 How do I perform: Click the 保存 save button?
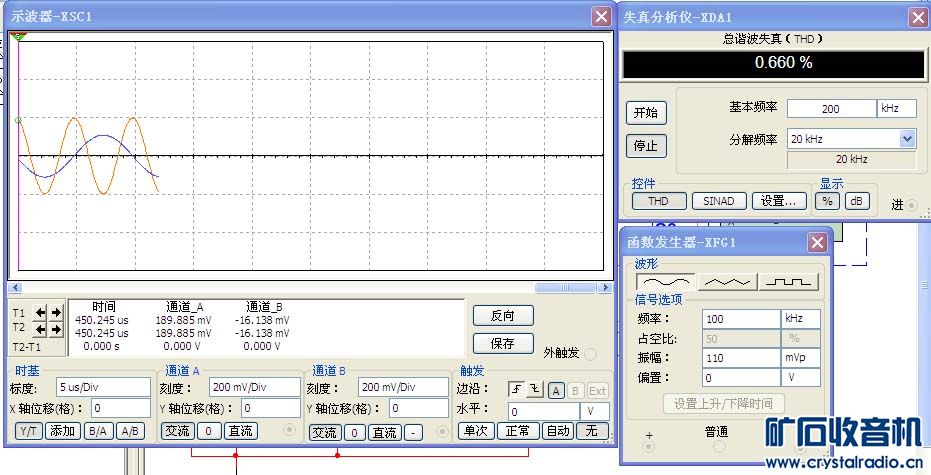pyautogui.click(x=502, y=343)
